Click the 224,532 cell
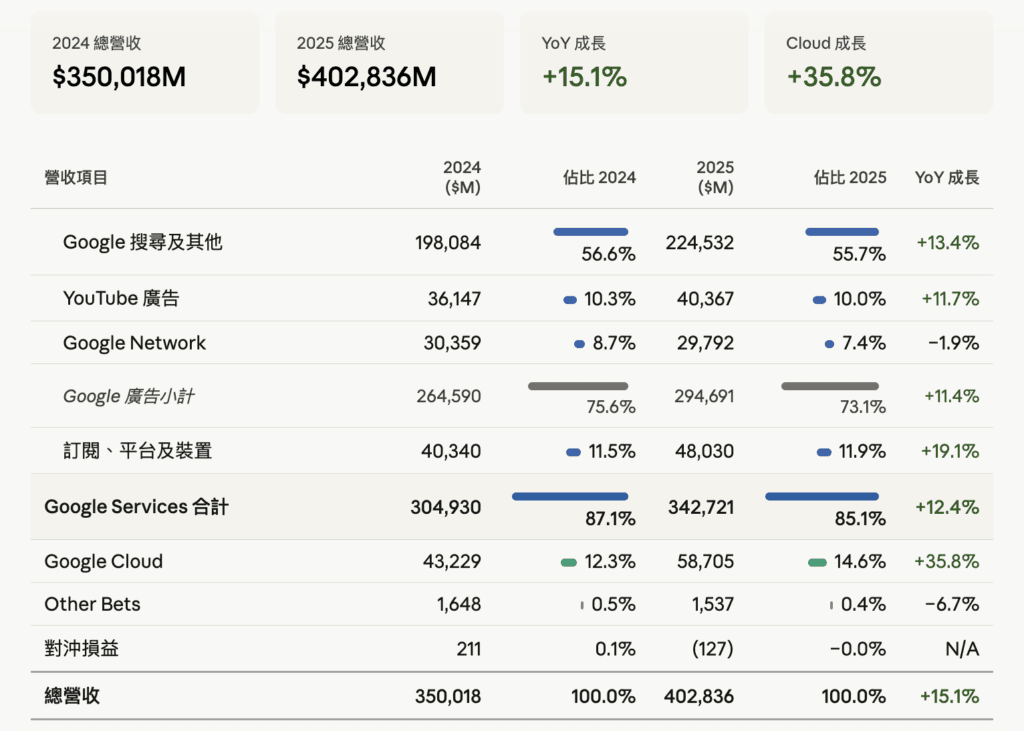 click(x=699, y=243)
